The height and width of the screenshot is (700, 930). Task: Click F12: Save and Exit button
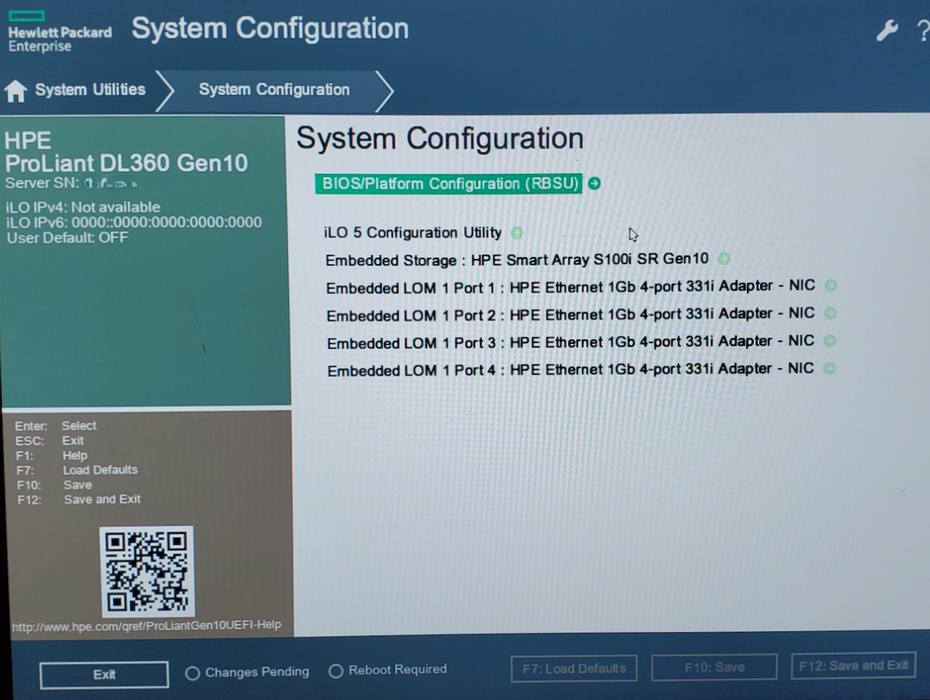click(853, 666)
